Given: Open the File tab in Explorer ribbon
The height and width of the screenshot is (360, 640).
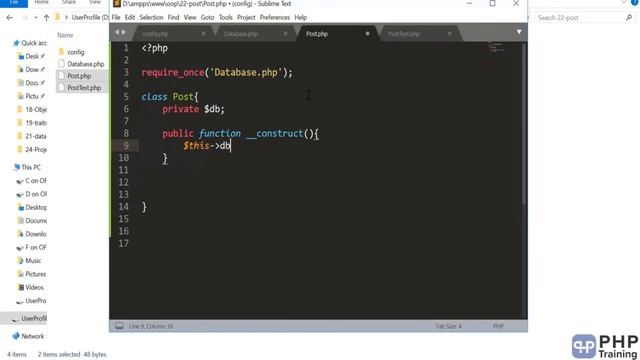Looking at the screenshot, I should click(14, 2).
